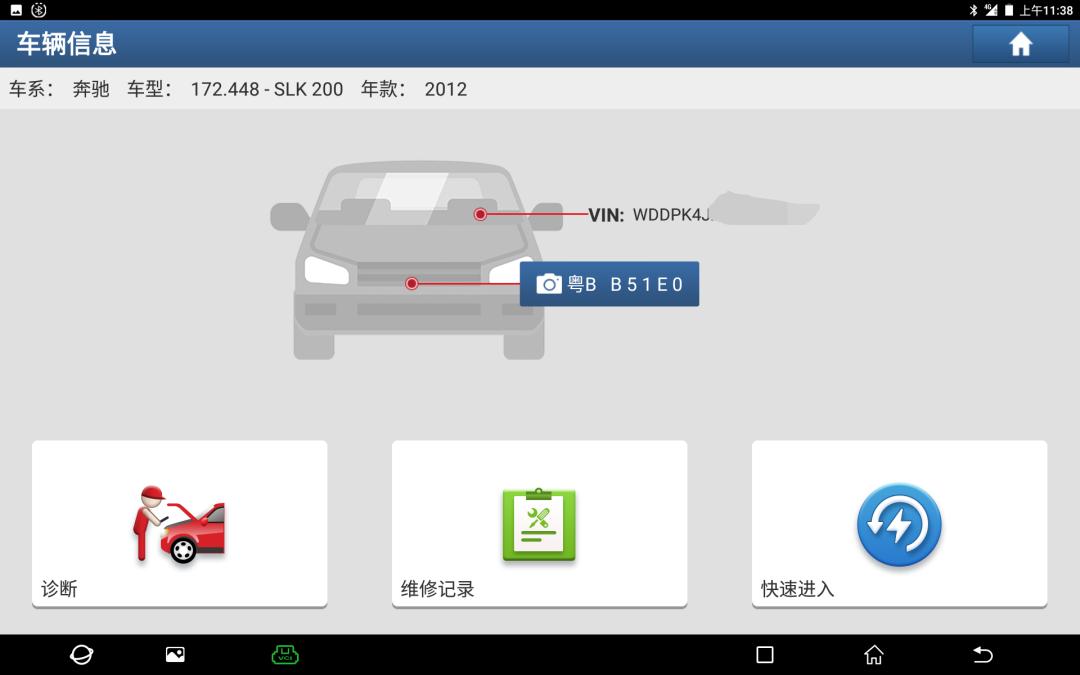Tap the 粤B B51E0 license plate button

(x=609, y=284)
